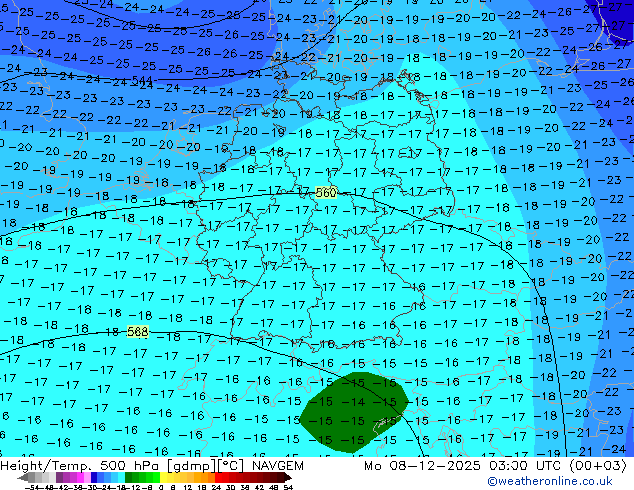Pick the dark blue swatch in legend
The height and width of the screenshot is (490, 634).
pos(94,477)
